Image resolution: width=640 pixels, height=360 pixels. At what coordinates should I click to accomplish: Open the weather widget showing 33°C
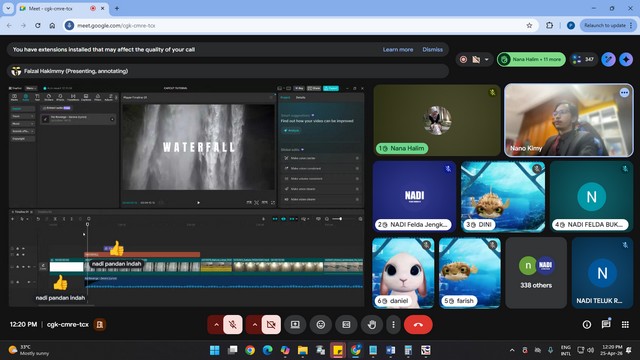tap(29, 350)
